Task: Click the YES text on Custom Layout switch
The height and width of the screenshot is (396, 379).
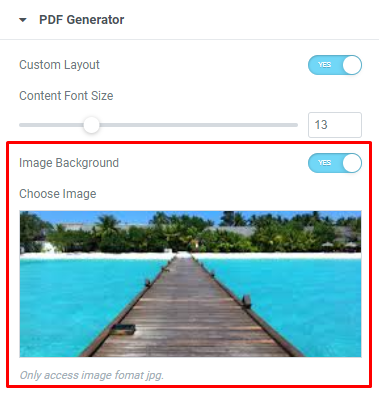Action: point(324,65)
